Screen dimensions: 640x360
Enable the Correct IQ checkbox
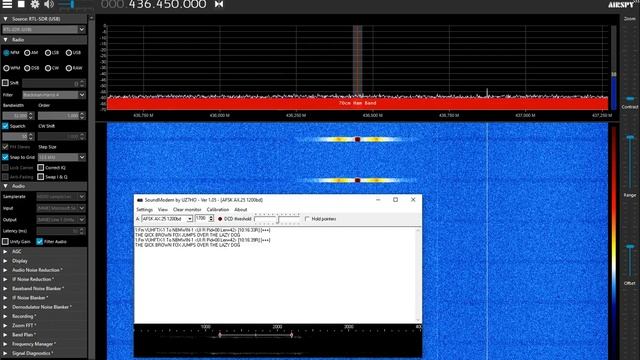pyautogui.click(x=40, y=167)
